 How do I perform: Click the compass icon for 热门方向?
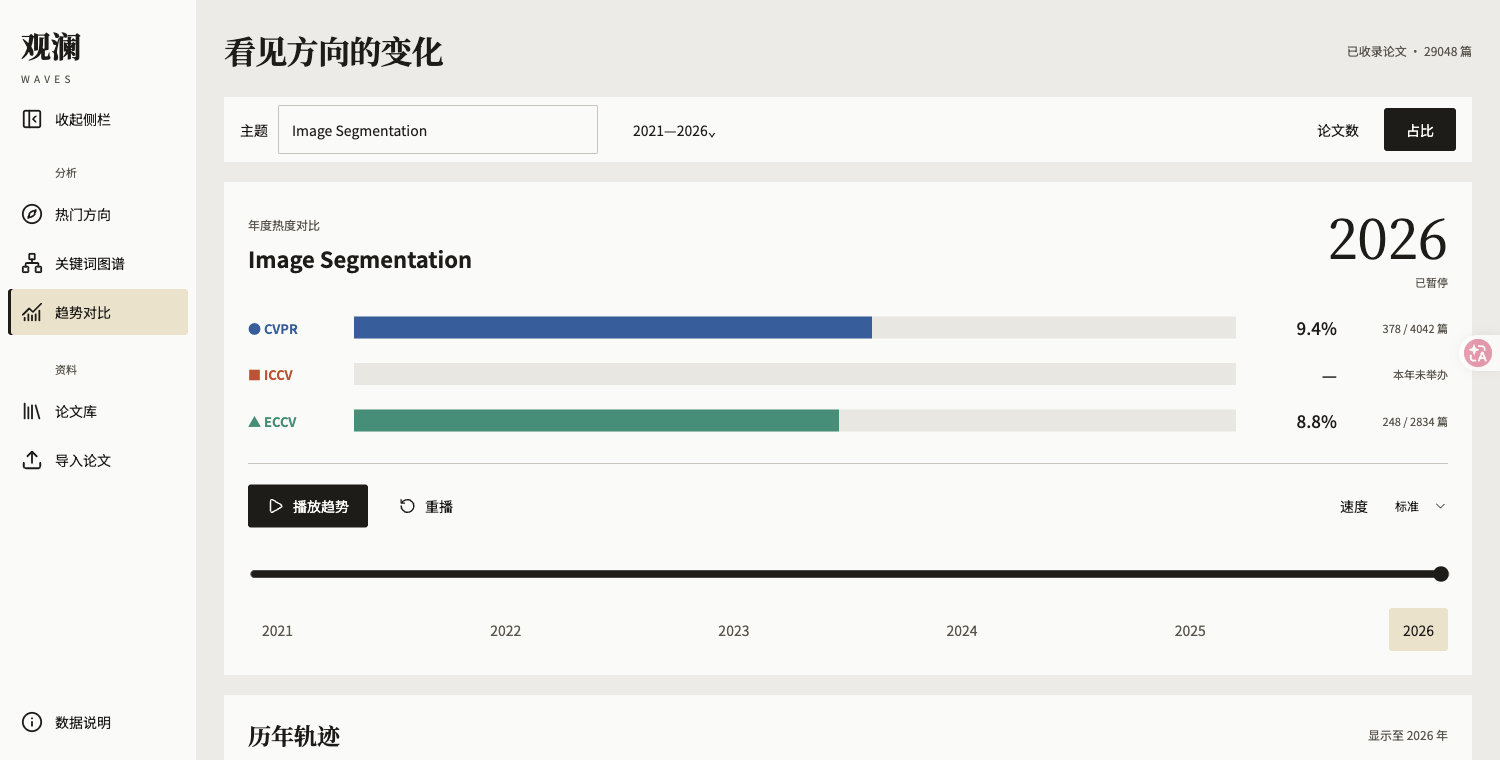click(x=32, y=215)
